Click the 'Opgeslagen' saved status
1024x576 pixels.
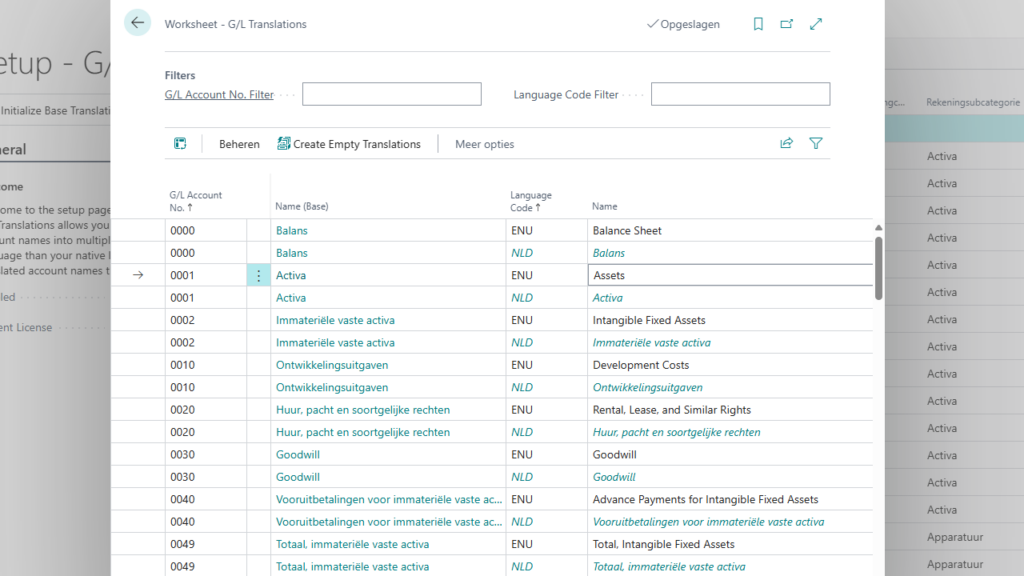point(683,24)
